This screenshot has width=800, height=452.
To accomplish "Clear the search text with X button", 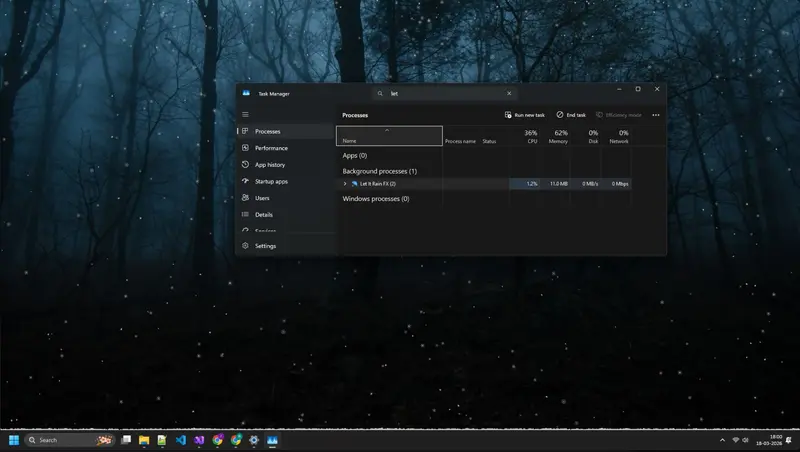I will [509, 93].
